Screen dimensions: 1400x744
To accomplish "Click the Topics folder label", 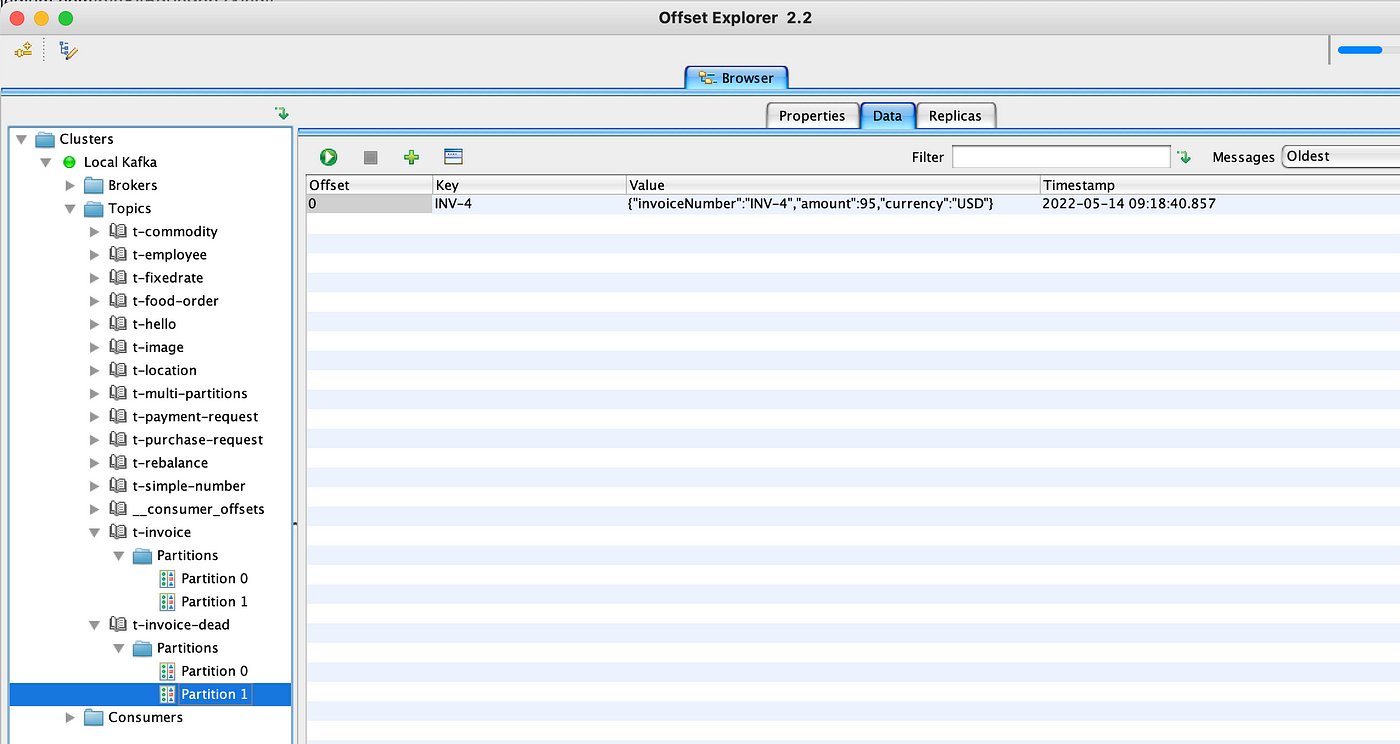I will 130,208.
